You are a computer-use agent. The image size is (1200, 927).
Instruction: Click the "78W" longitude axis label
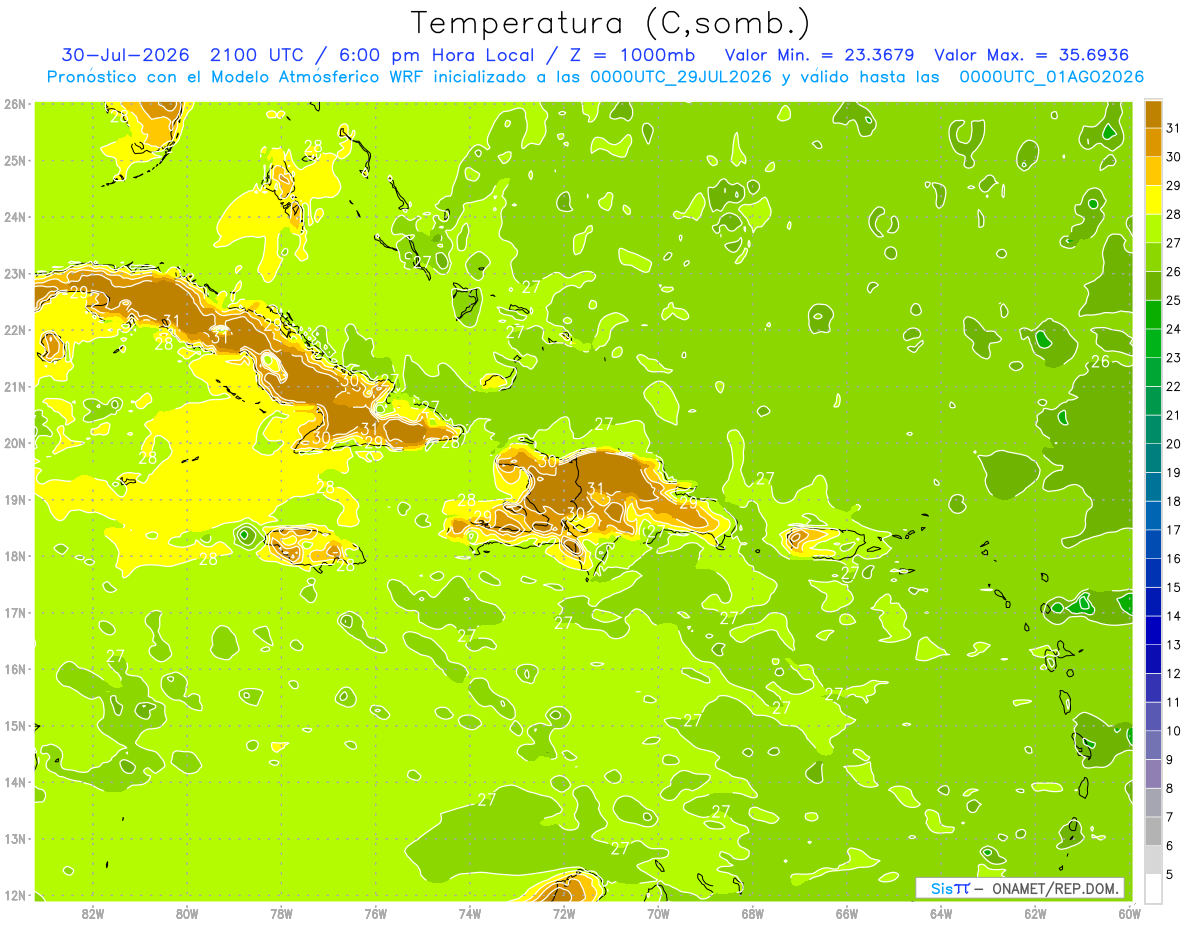coord(281,913)
